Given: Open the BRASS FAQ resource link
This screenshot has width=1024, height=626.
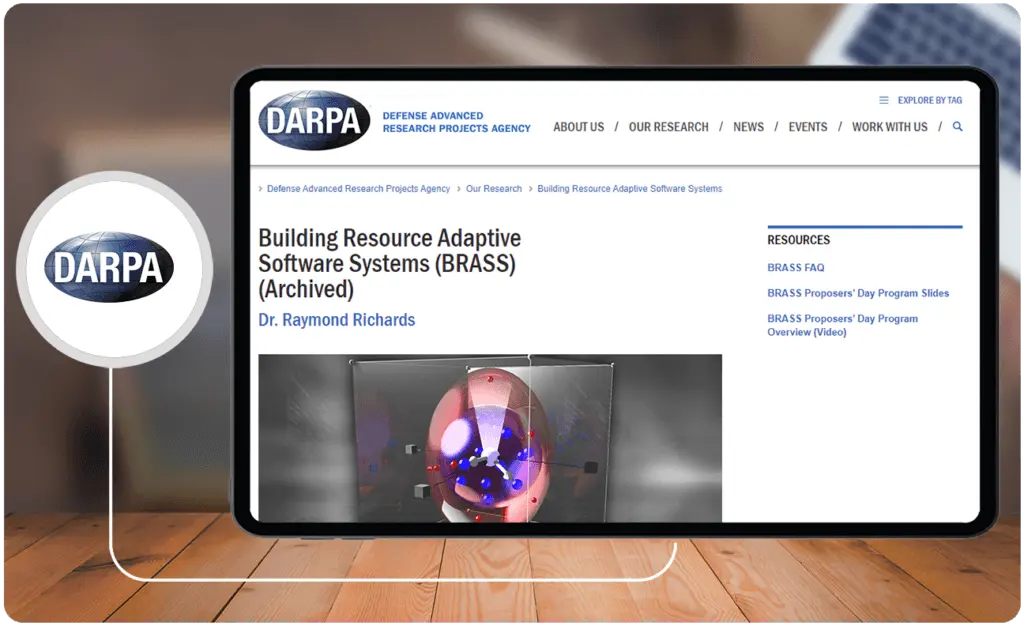Looking at the screenshot, I should 795,268.
